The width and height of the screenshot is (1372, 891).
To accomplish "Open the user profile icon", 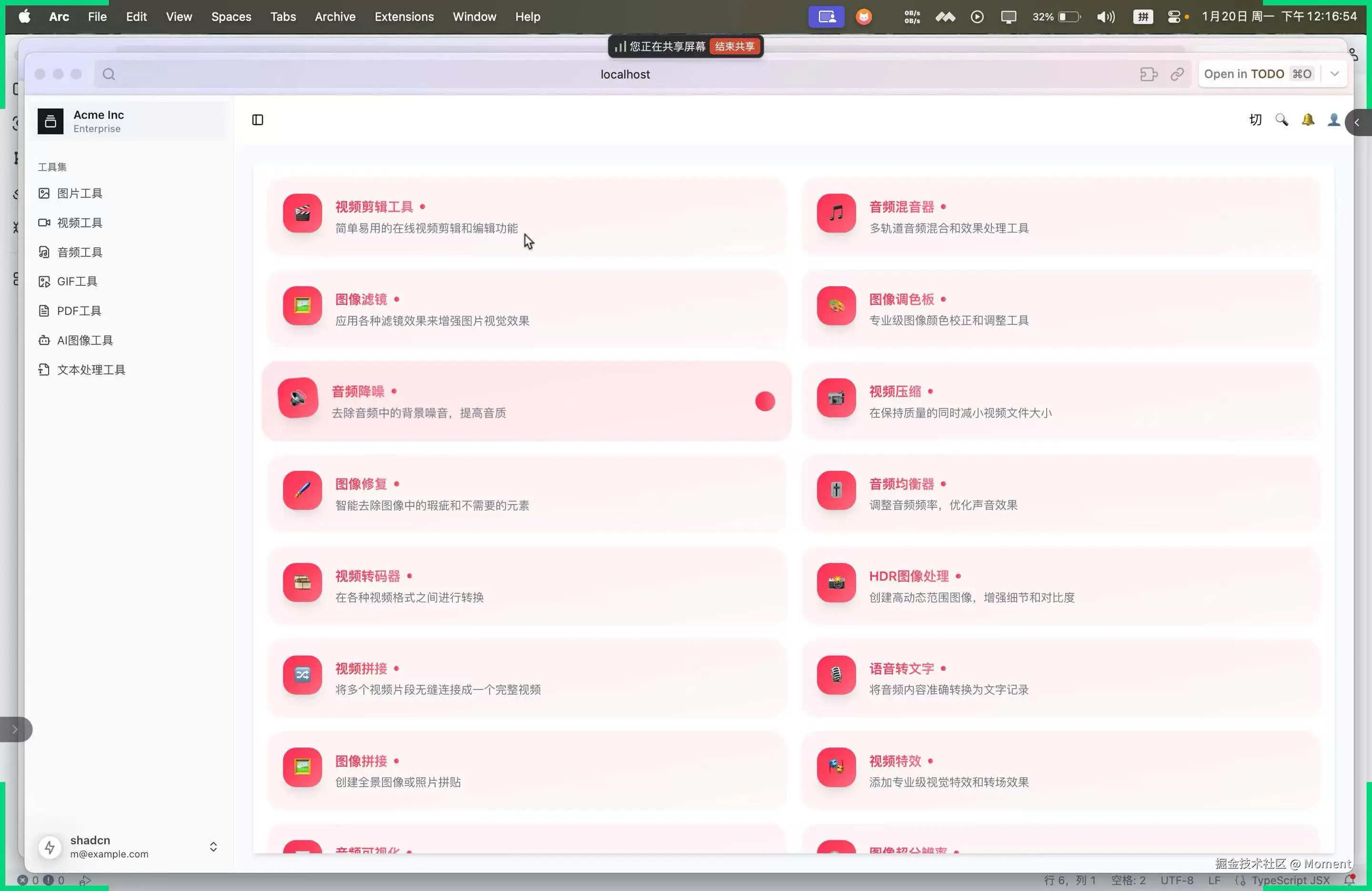I will pos(1333,120).
